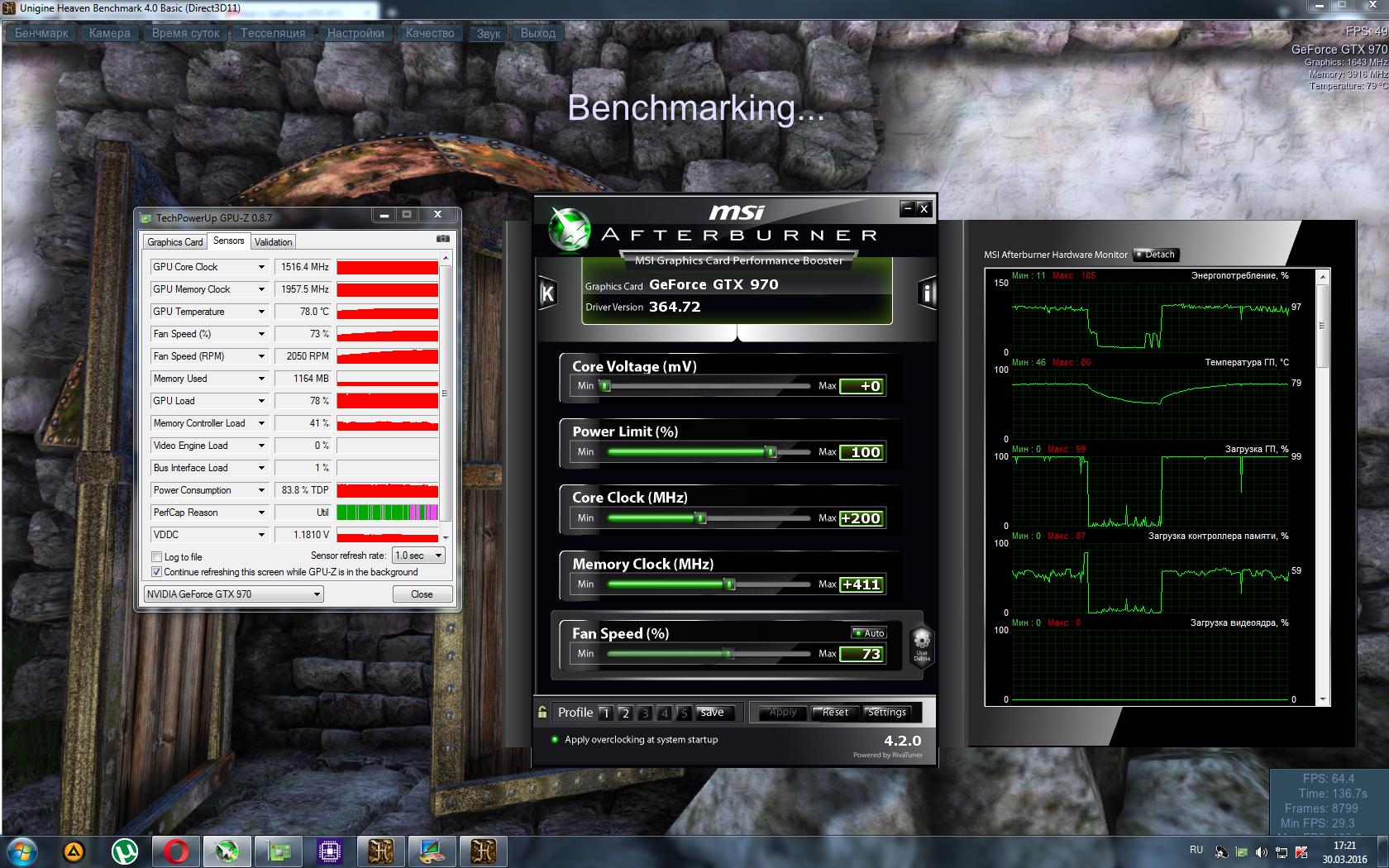Viewport: 1389px width, 868px height.
Task: Open the Opera browser taskbar icon
Action: 176,851
